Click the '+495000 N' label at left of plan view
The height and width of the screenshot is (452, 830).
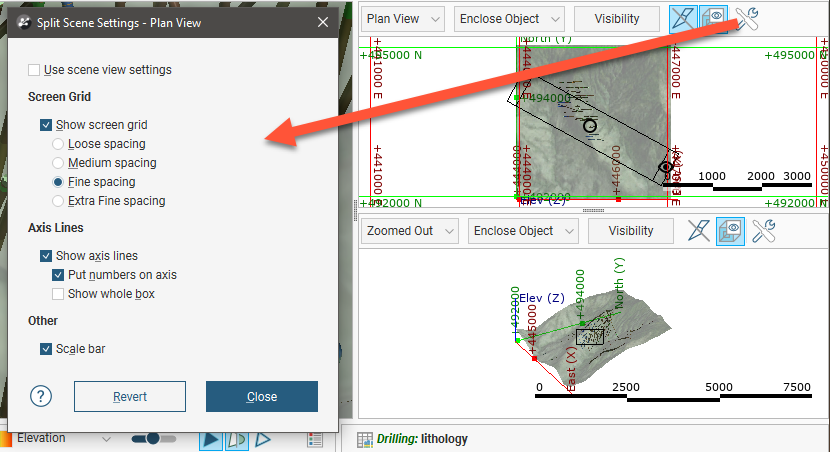[x=391, y=55]
